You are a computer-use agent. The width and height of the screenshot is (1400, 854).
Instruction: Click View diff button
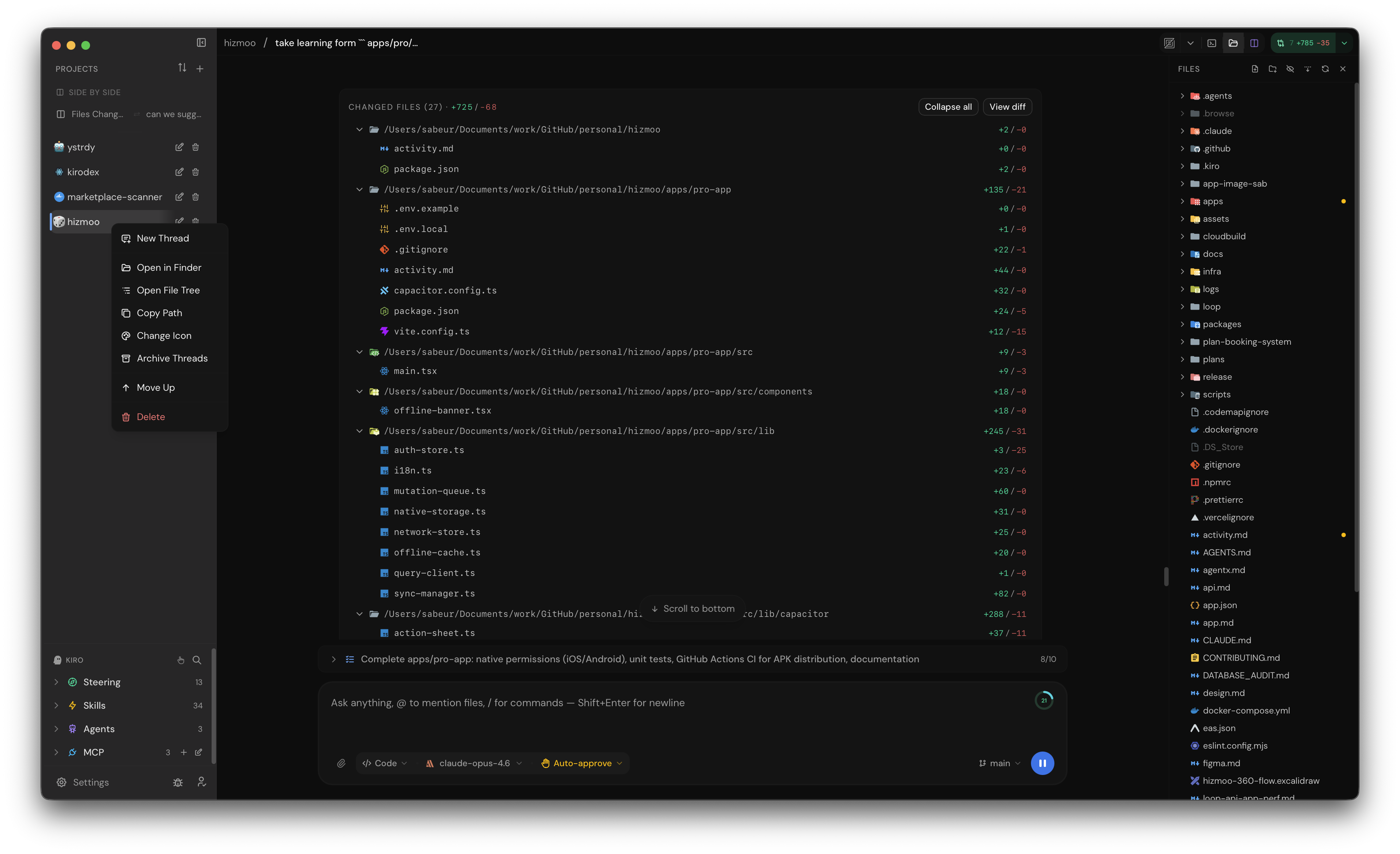coord(1007,107)
